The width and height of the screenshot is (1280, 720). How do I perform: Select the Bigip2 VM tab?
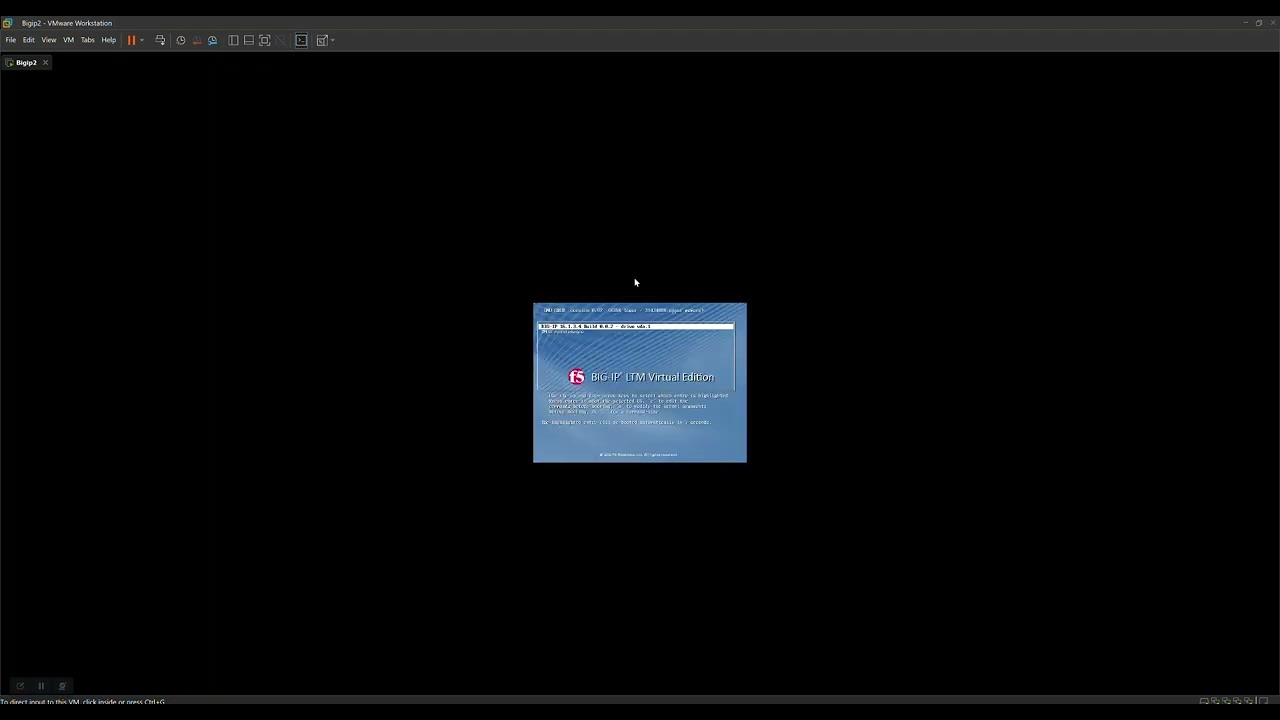click(26, 62)
